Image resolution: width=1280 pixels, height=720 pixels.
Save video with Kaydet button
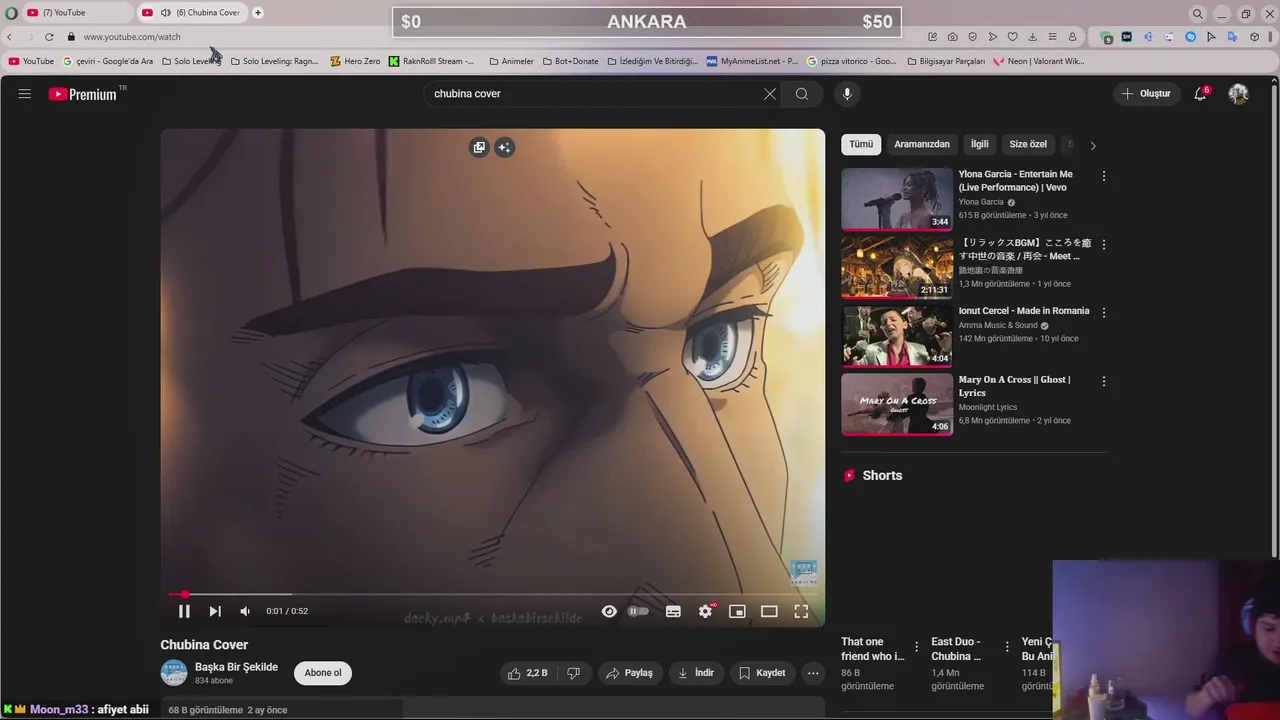click(x=762, y=673)
